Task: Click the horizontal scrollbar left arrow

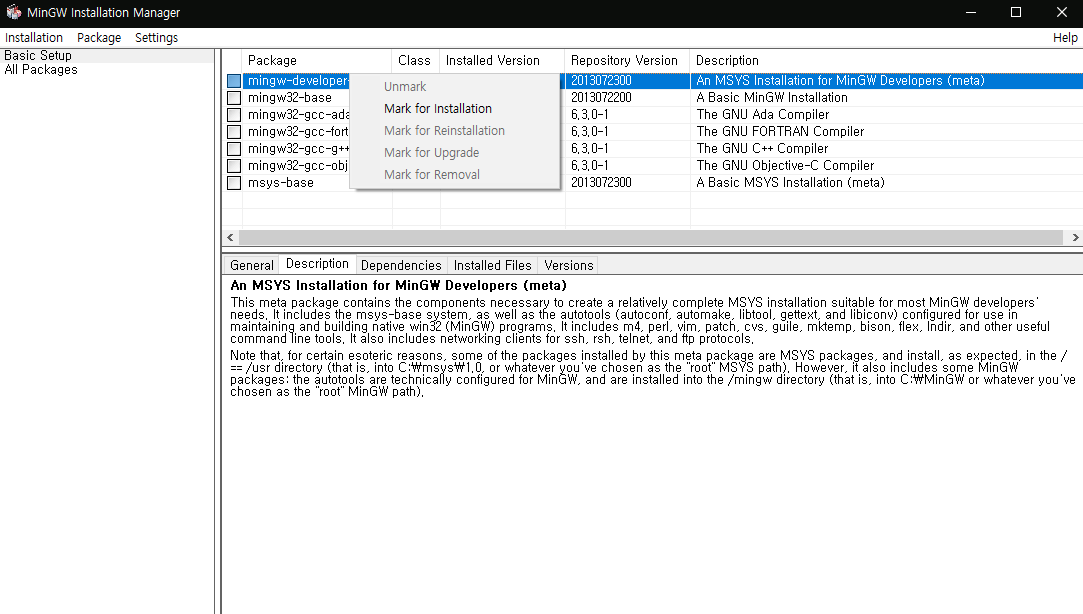Action: coord(231,238)
